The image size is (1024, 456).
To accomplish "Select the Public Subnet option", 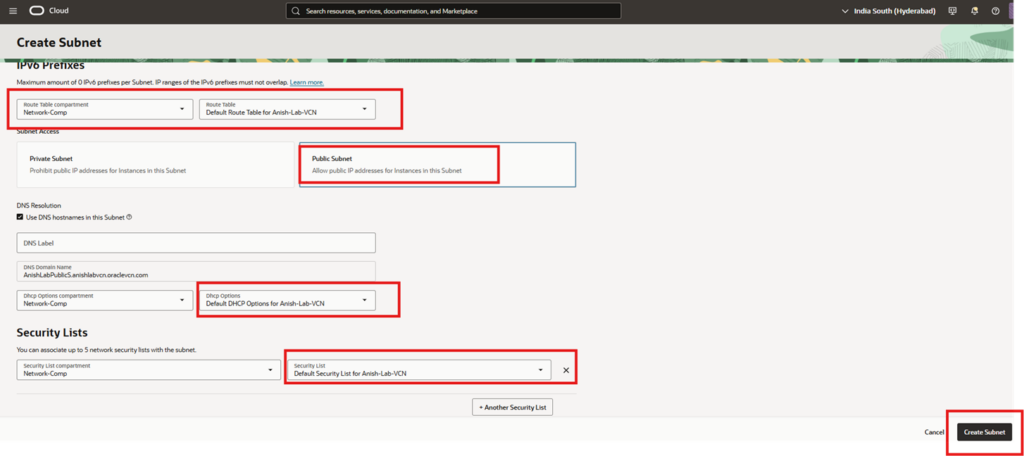I will 437,164.
